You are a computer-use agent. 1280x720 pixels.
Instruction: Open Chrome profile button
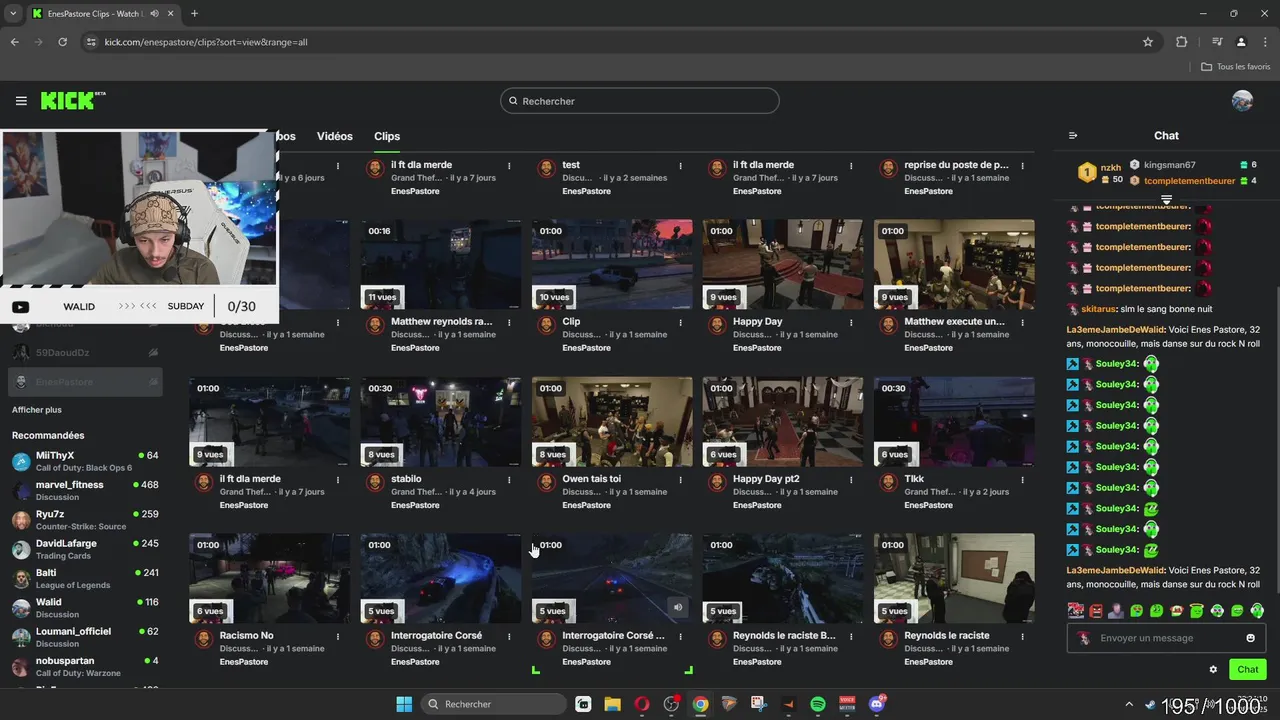(1241, 42)
